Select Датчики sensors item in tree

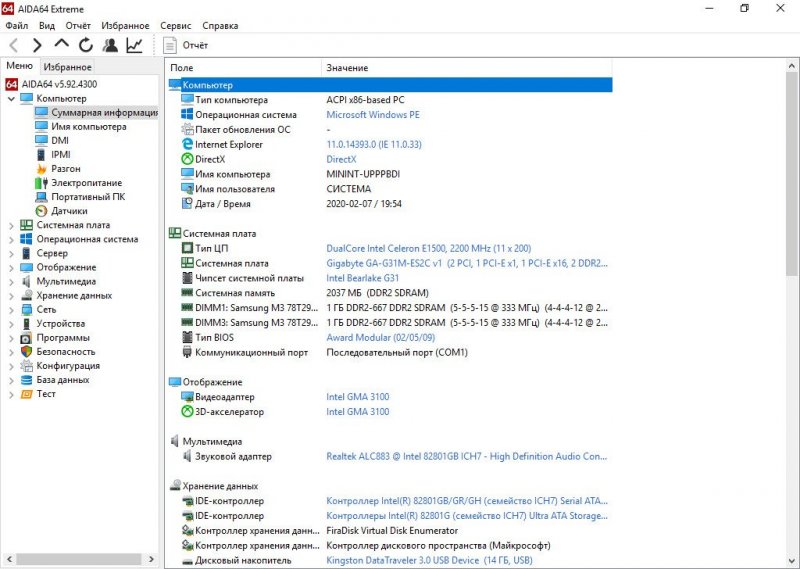tap(69, 211)
